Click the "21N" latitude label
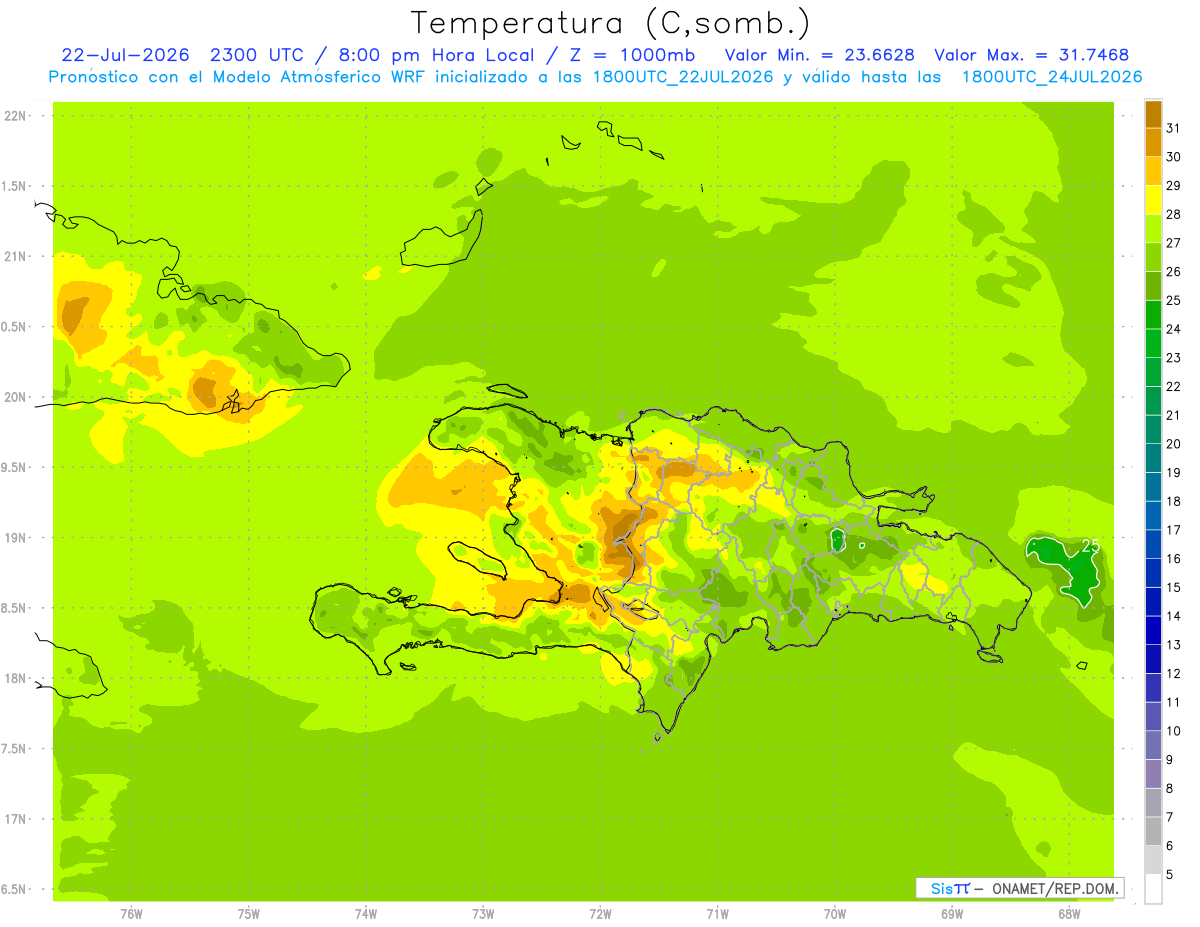This screenshot has height=927, width=1200. (14, 257)
